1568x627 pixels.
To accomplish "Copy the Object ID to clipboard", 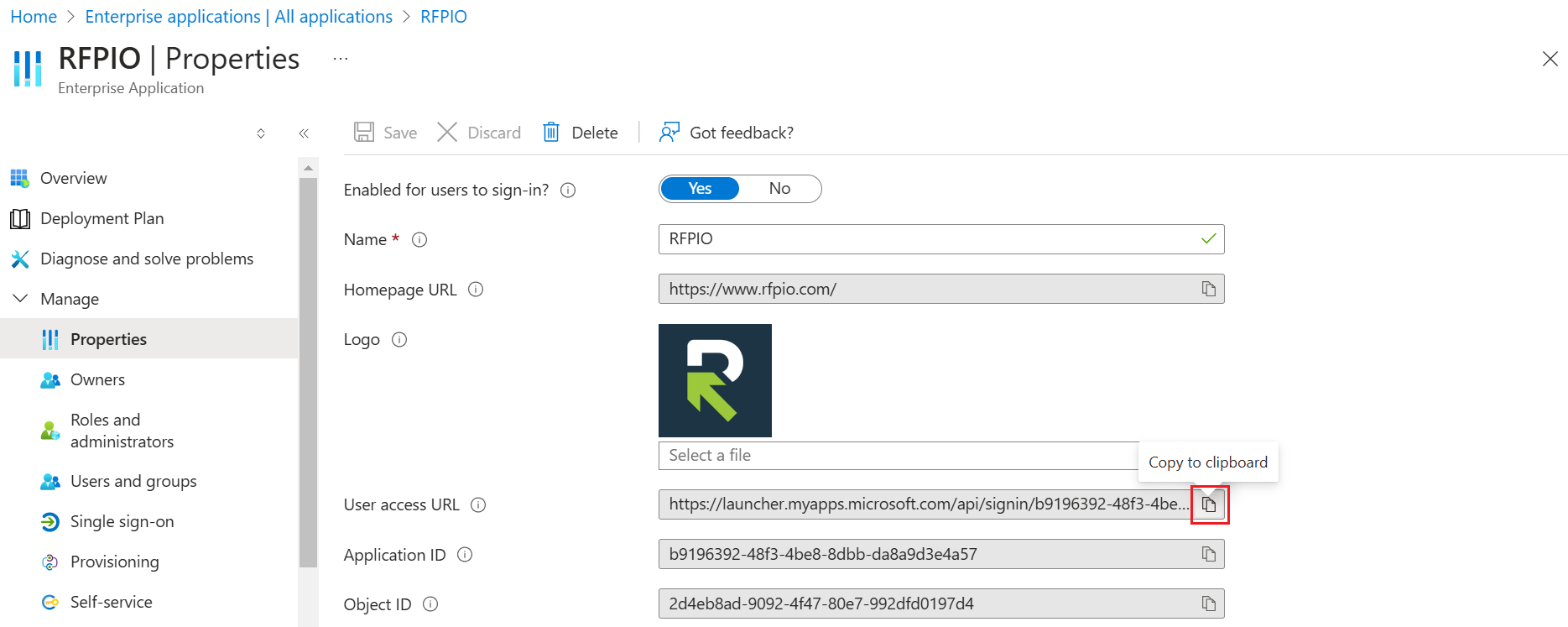I will pyautogui.click(x=1209, y=603).
